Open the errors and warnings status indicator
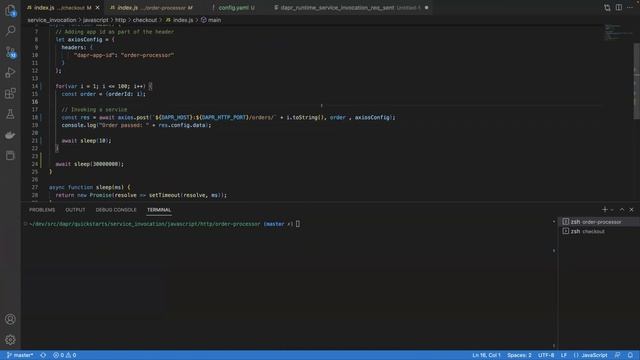Screen dimensions: 640x360 pos(64,355)
